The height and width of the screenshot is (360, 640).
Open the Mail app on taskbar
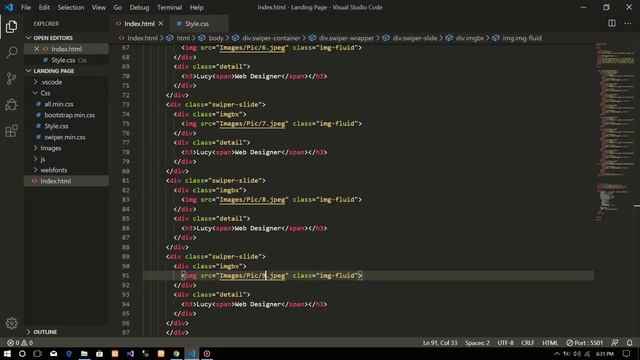coord(53,354)
